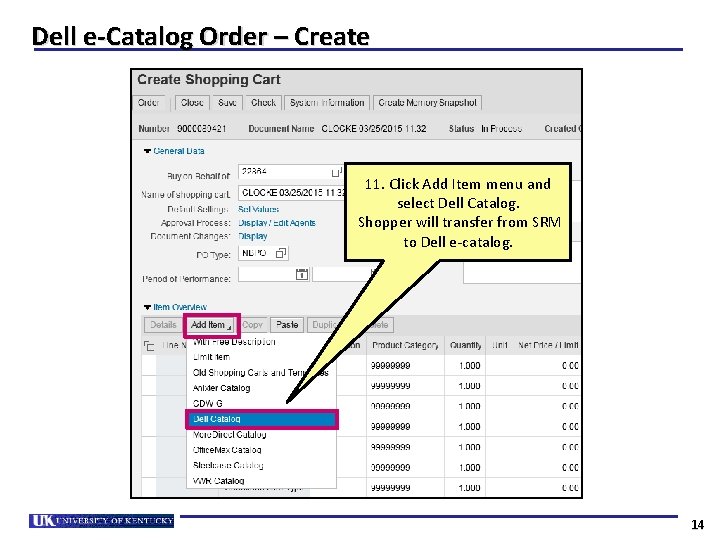Select OfficeMax Catalog from the menu

click(227, 450)
